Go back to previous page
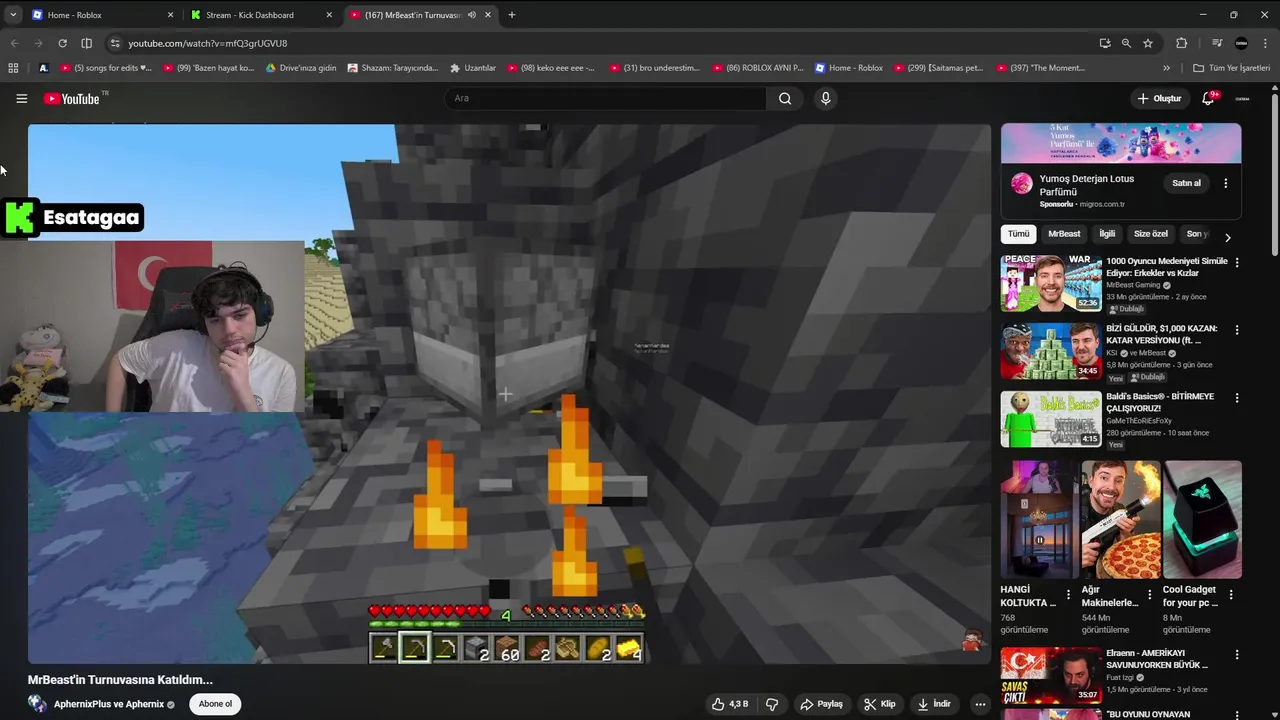This screenshot has height=720, width=1280. click(x=14, y=43)
